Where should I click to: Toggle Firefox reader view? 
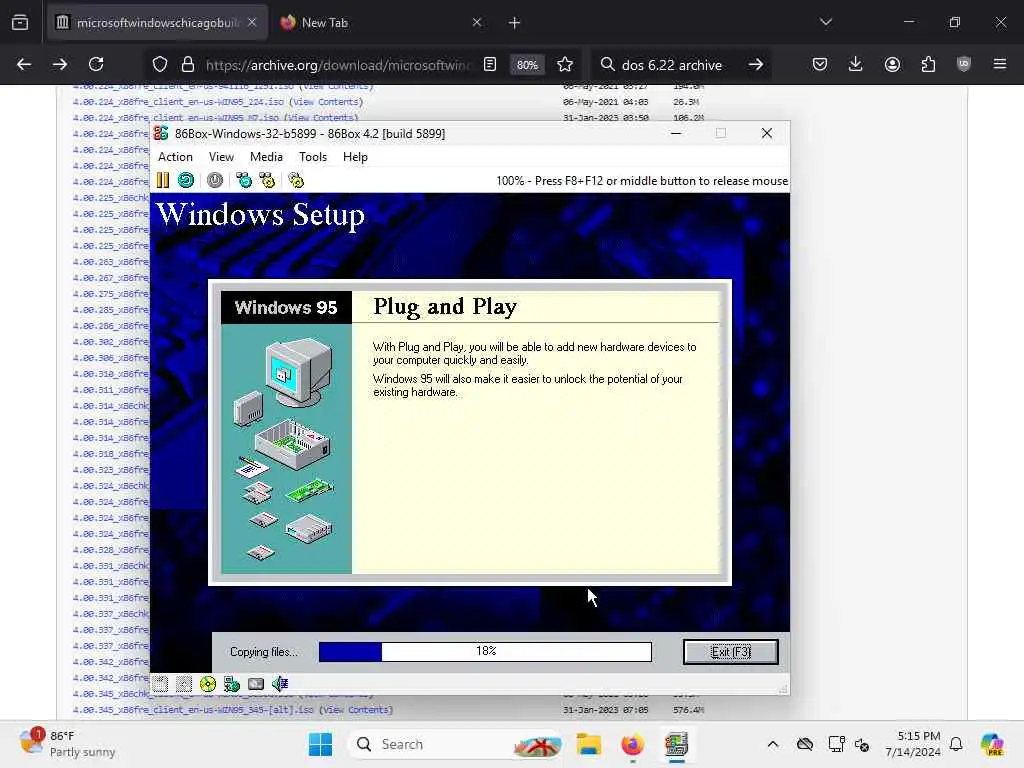(x=490, y=65)
